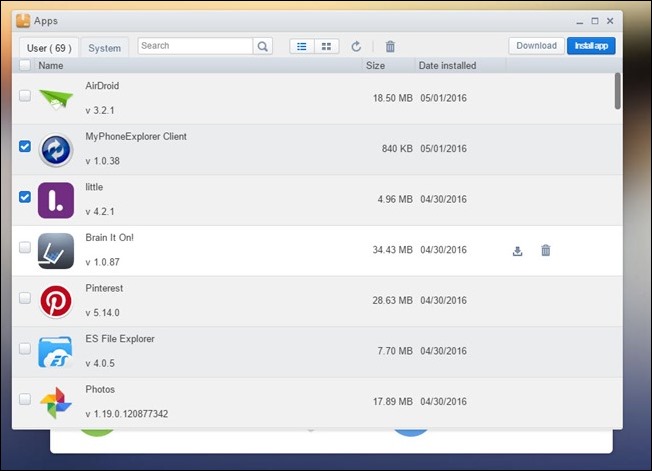This screenshot has height=471, width=652.
Task: Click version text v 4.0.5
Action: (x=100, y=363)
